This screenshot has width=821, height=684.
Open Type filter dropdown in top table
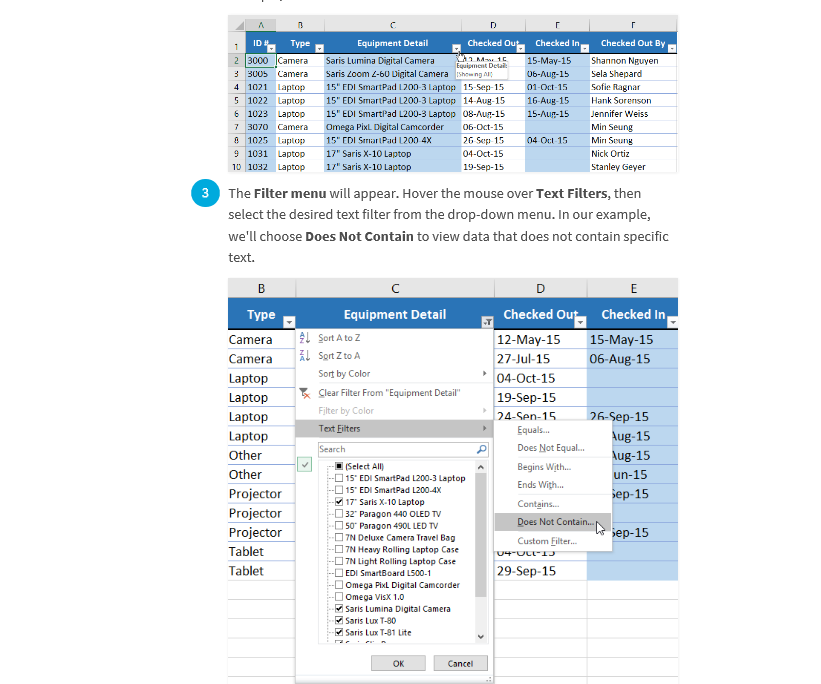319,48
